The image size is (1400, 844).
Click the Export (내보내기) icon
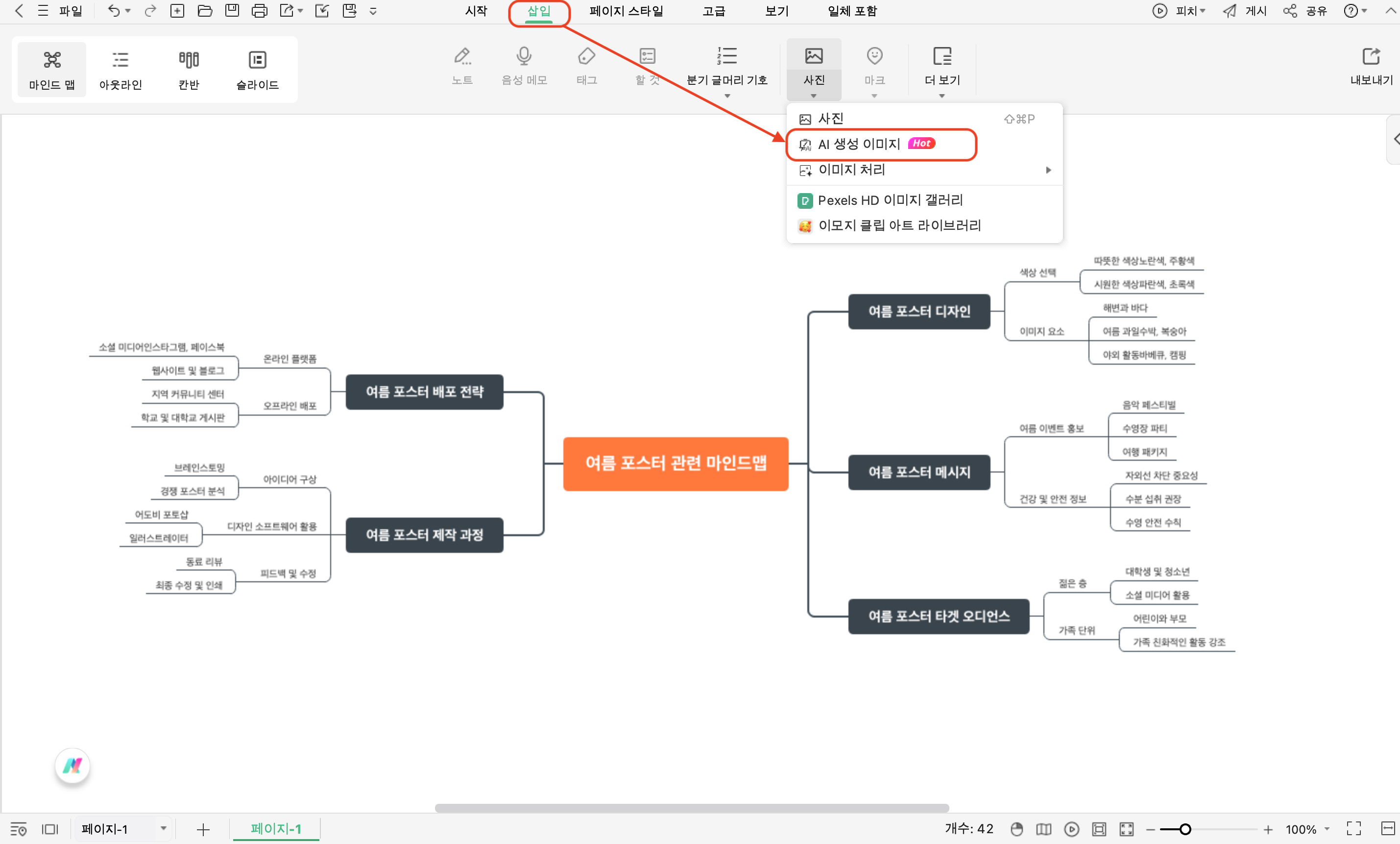click(1371, 57)
